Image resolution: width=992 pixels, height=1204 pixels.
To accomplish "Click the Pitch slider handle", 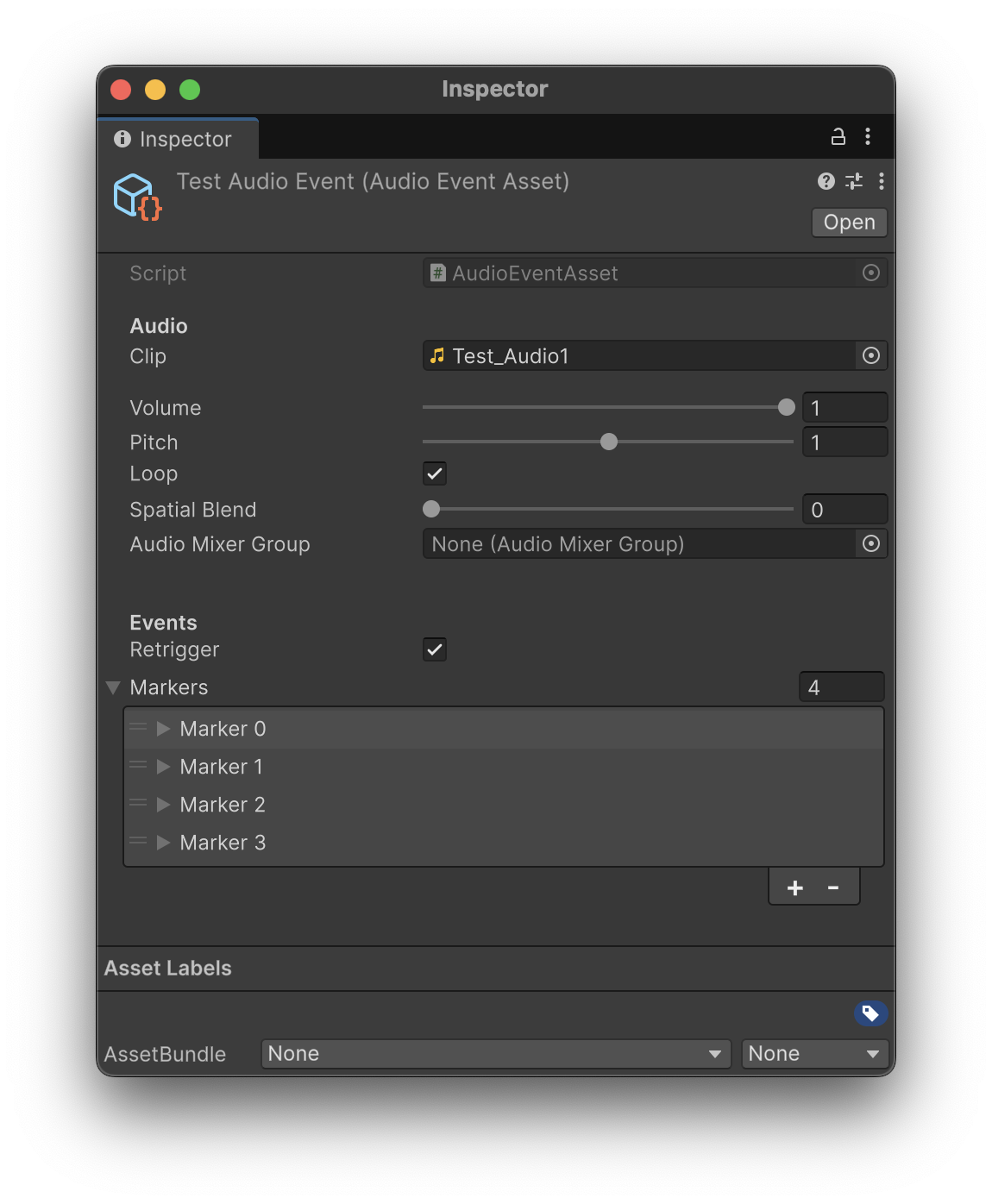I will coord(609,442).
